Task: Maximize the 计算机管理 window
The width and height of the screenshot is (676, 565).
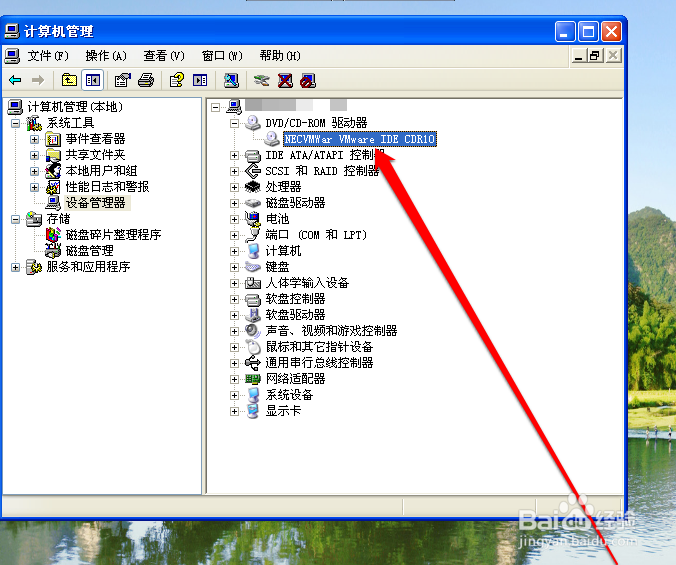Action: point(588,31)
